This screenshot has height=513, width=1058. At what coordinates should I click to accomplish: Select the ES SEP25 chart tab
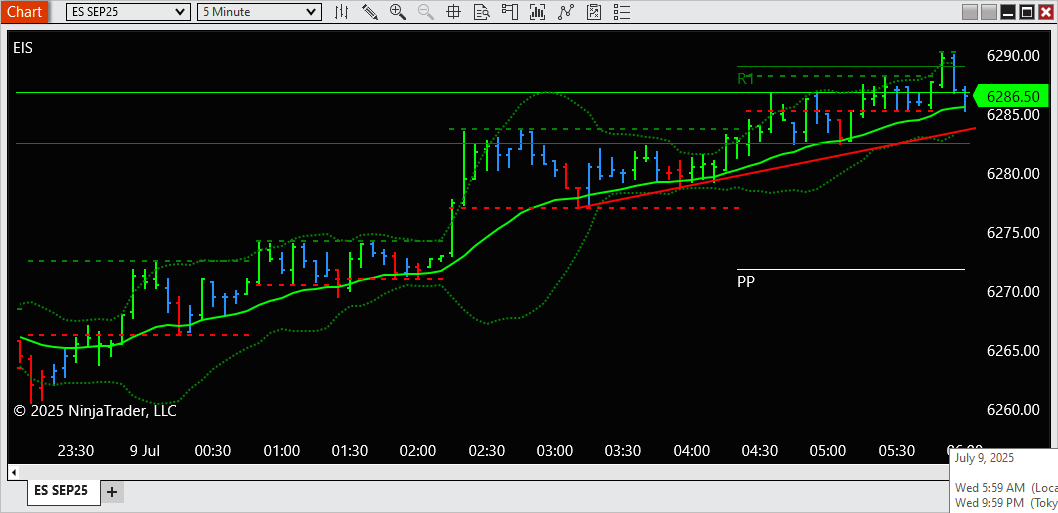[64, 491]
